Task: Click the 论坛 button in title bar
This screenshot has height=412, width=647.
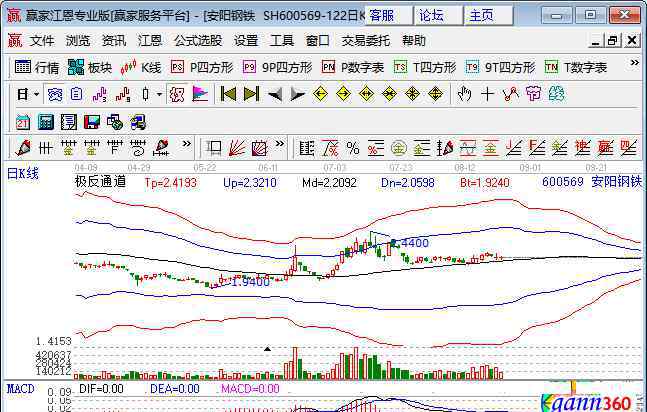Action: (x=439, y=15)
